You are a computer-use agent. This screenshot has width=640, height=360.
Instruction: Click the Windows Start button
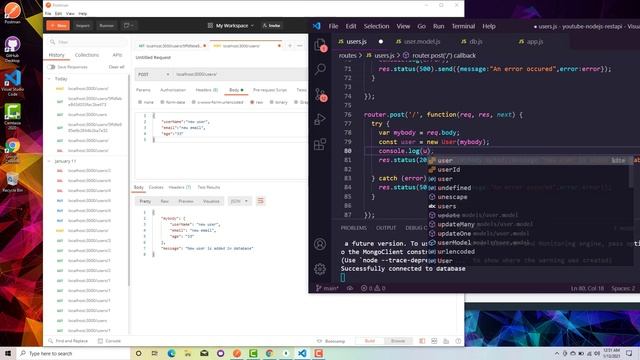coord(8,353)
